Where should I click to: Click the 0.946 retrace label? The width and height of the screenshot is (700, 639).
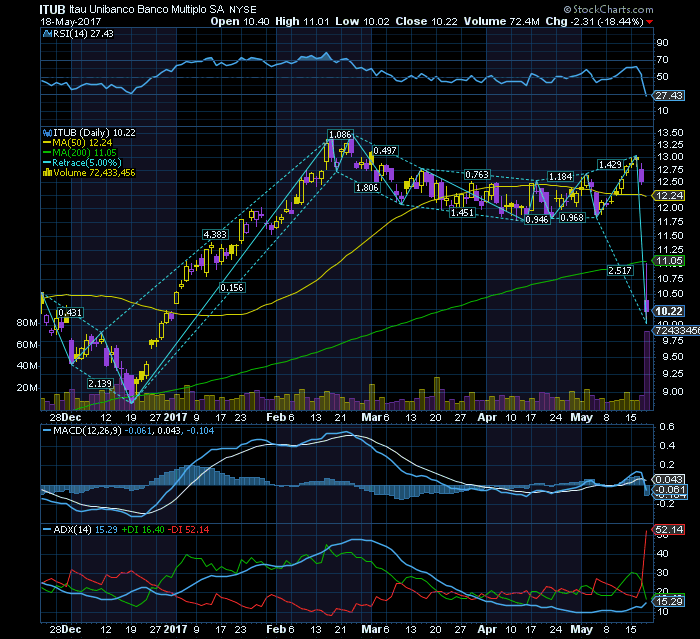537,220
